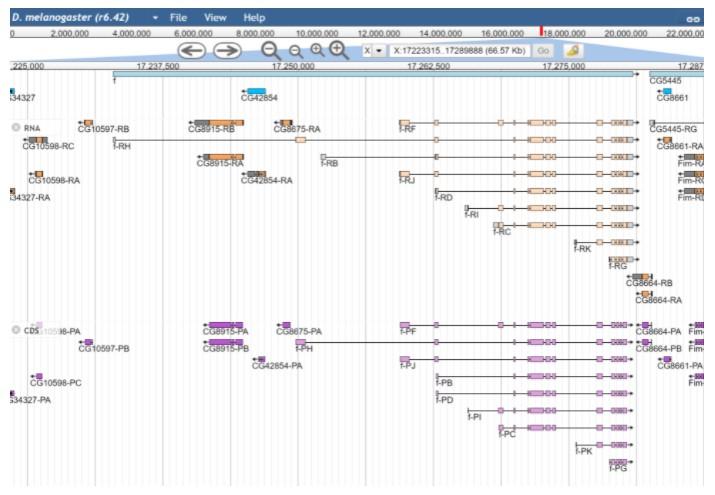The image size is (715, 495).
Task: Select protein f-PB
Action: (532, 376)
